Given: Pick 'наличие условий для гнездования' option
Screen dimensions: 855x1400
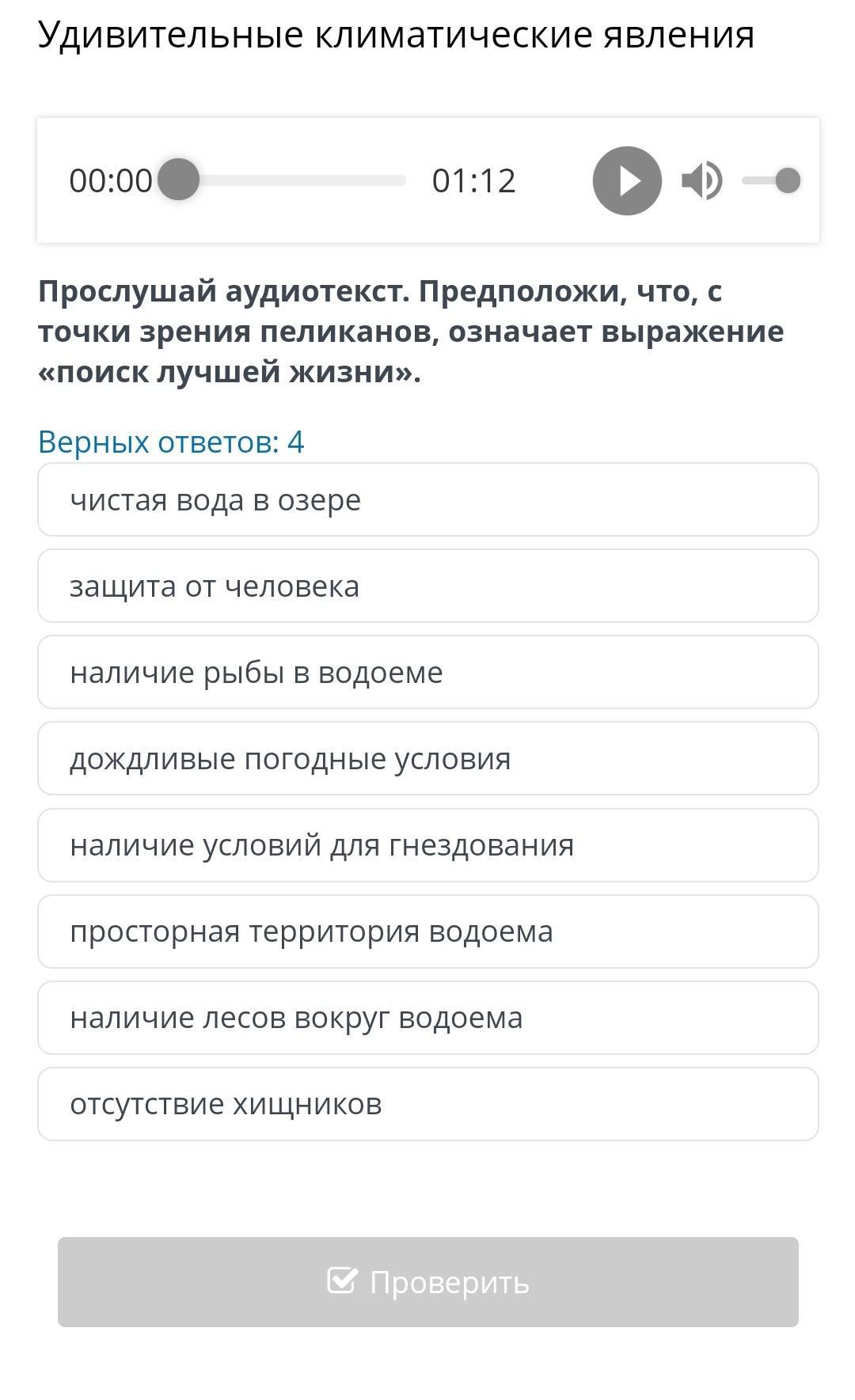Looking at the screenshot, I should tap(427, 845).
